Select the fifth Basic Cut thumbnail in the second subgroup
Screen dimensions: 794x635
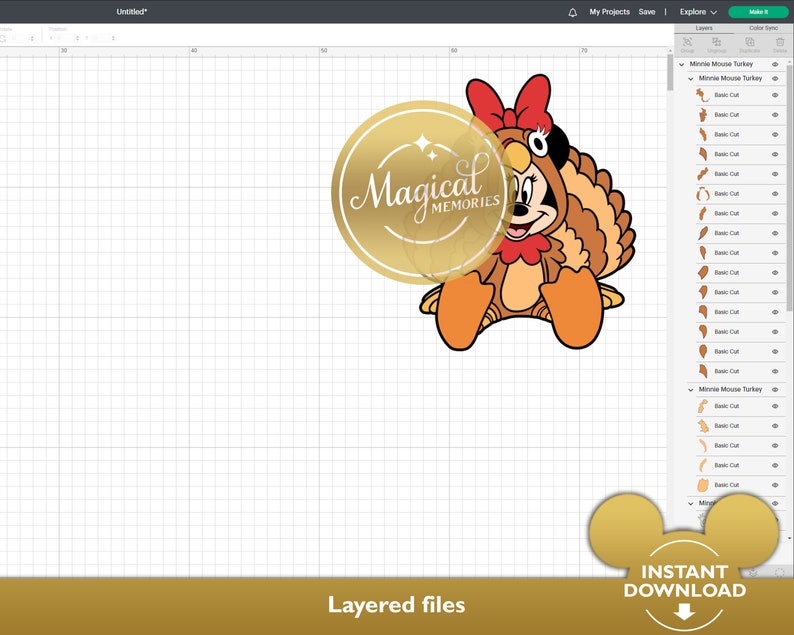pos(702,485)
